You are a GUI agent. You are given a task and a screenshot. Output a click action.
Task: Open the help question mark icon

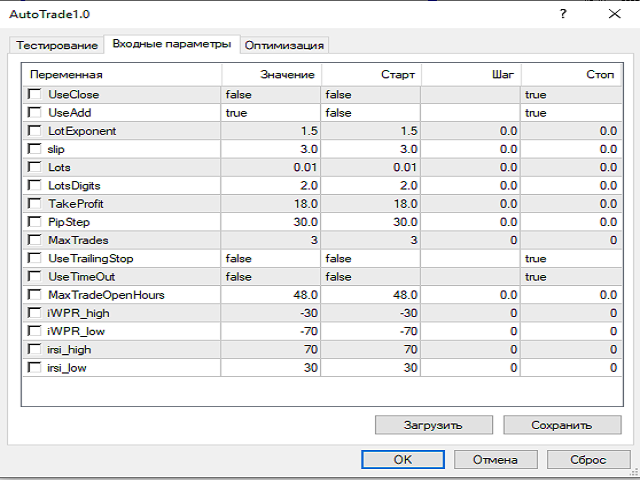coord(563,14)
